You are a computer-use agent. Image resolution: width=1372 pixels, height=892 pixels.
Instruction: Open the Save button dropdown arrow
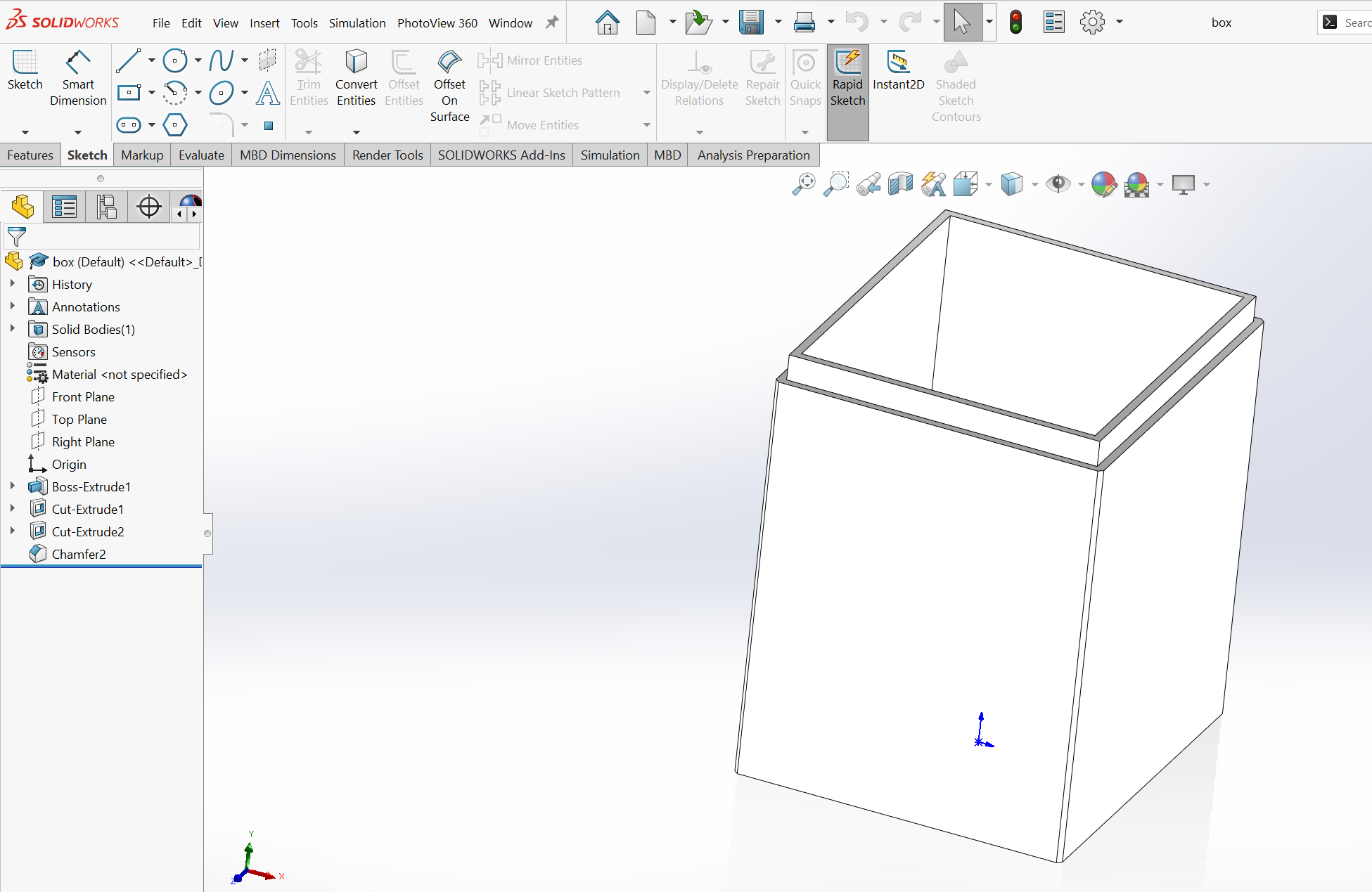coord(778,22)
